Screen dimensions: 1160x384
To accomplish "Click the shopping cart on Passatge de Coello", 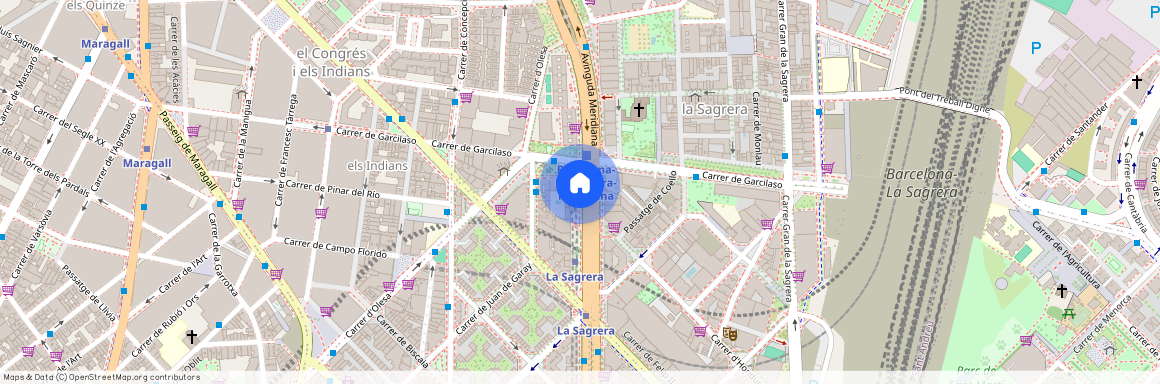I will [x=613, y=227].
